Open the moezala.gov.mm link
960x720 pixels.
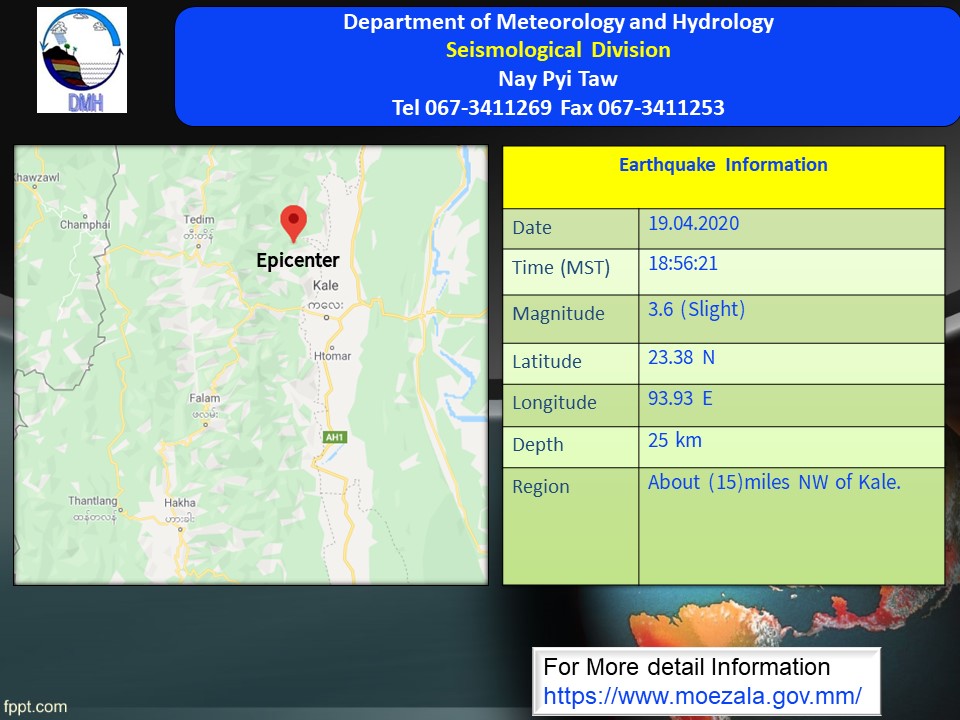point(702,696)
